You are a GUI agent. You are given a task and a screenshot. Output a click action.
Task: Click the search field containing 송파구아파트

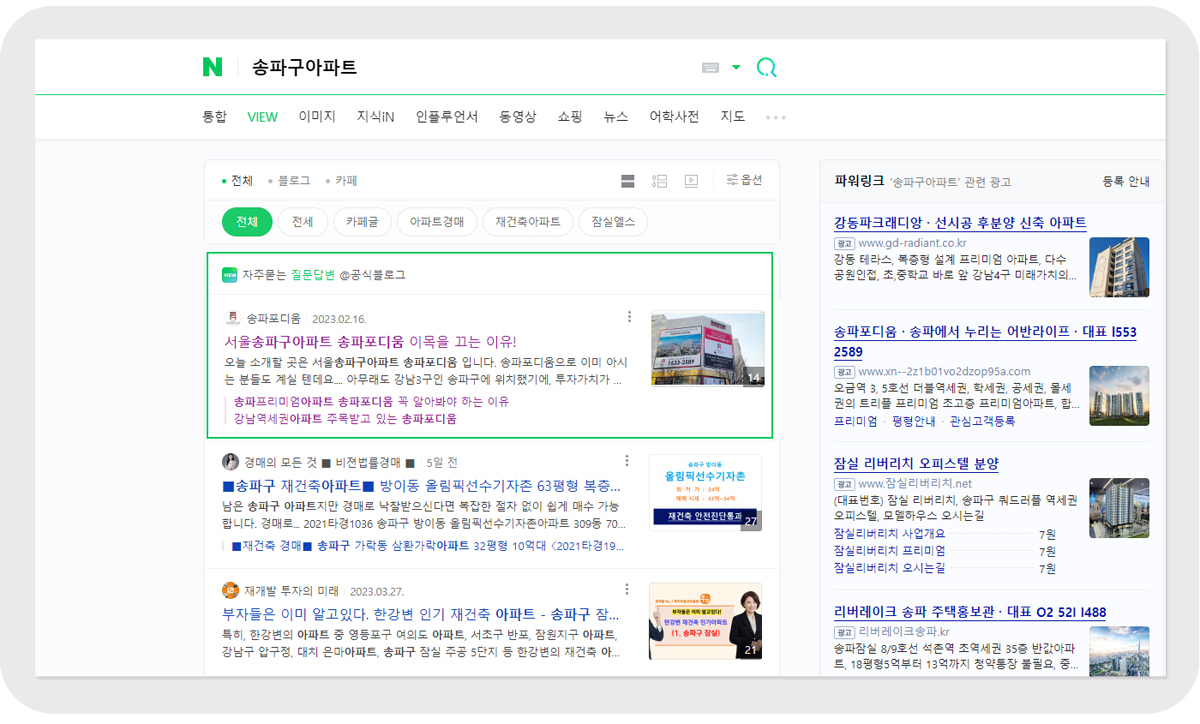(x=470, y=68)
